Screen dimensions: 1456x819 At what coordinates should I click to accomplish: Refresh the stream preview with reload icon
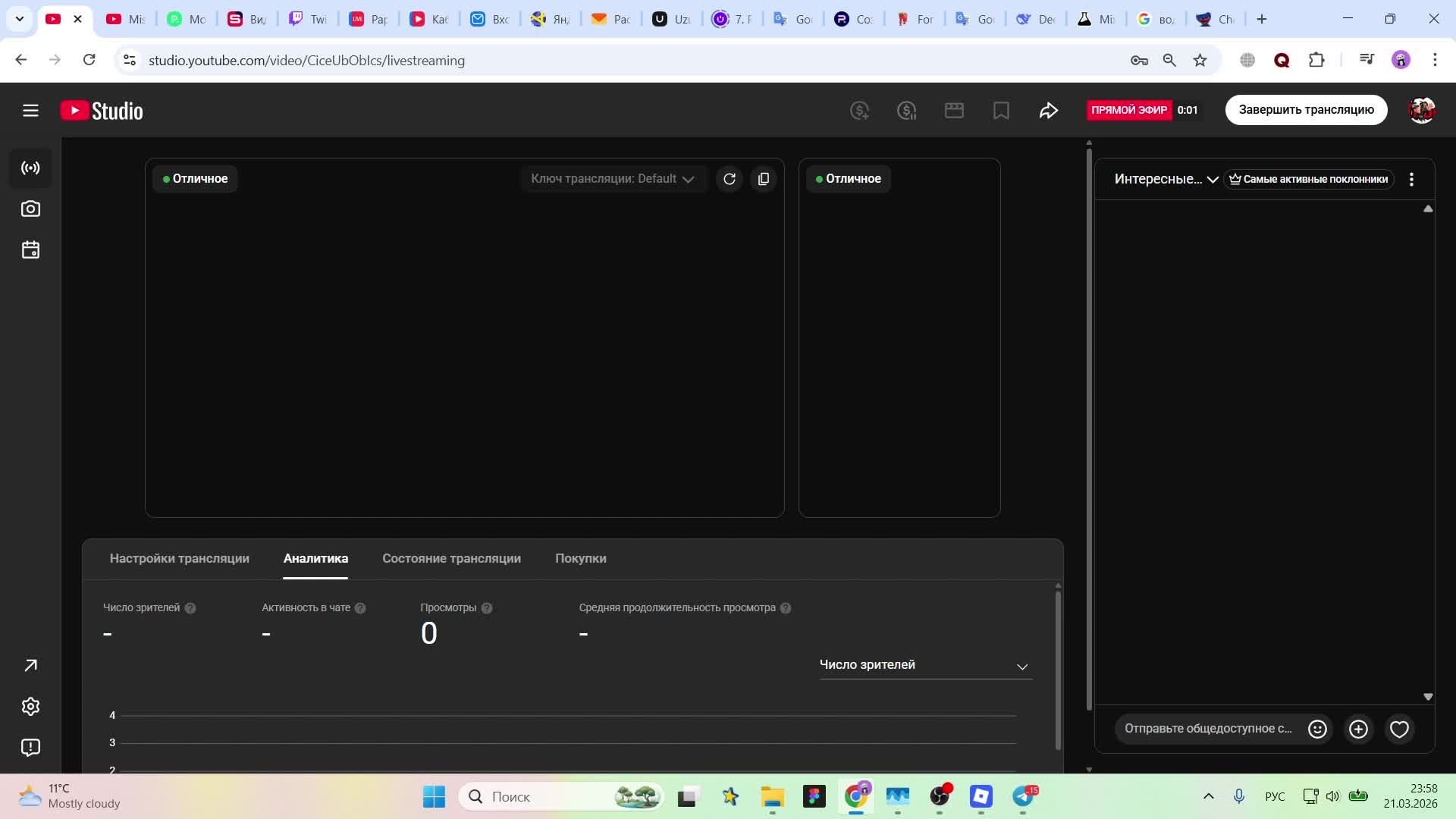pyautogui.click(x=730, y=179)
